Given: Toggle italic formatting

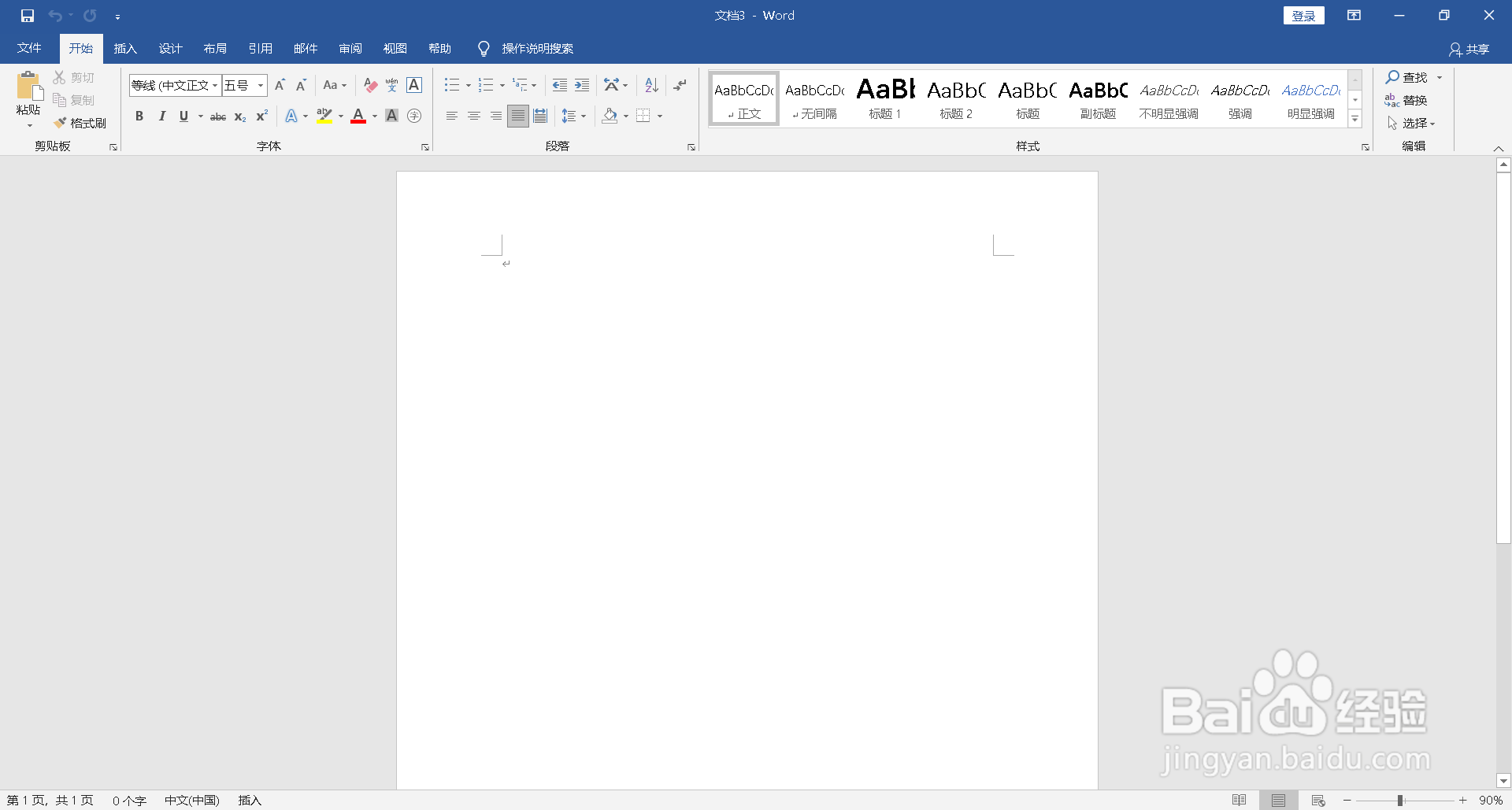Looking at the screenshot, I should pyautogui.click(x=161, y=117).
